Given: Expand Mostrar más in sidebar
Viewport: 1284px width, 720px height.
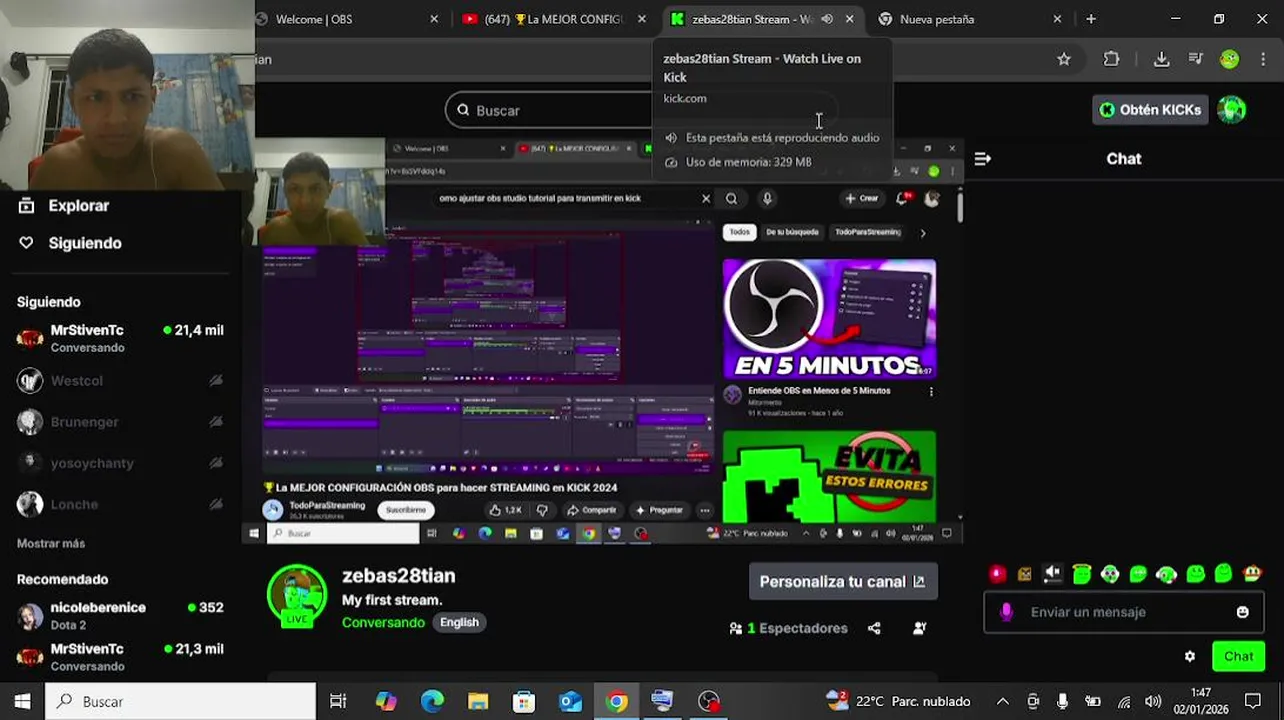Looking at the screenshot, I should 51,543.
